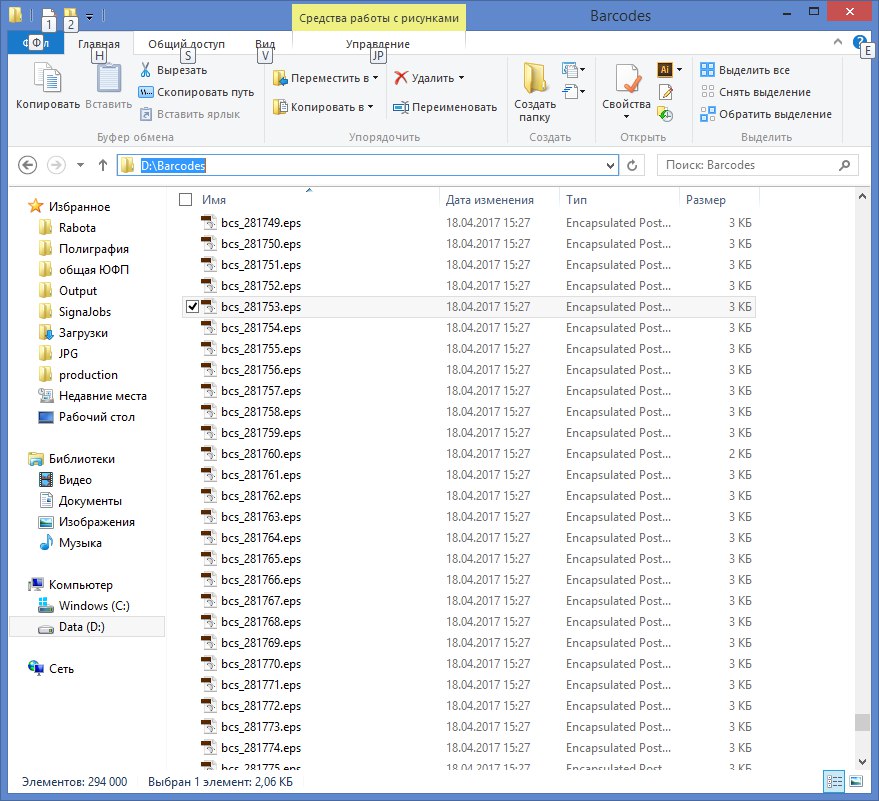Switch to Общий доступ tab
The width and height of the screenshot is (879, 801).
(186, 44)
